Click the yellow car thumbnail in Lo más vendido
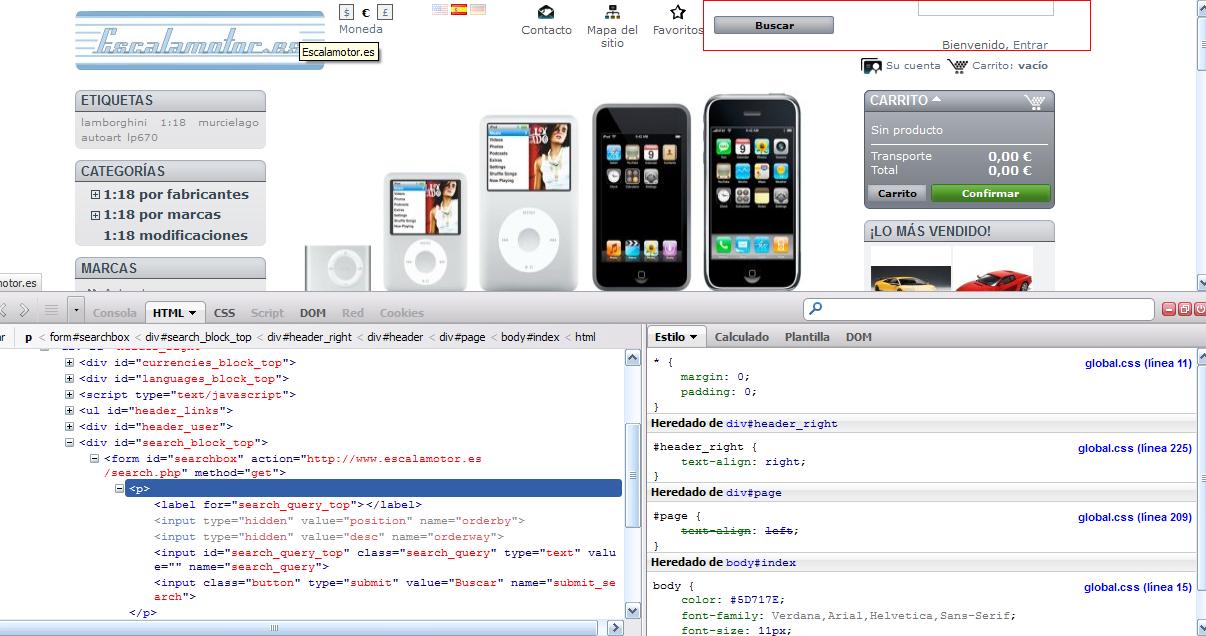1206x636 pixels. point(911,270)
